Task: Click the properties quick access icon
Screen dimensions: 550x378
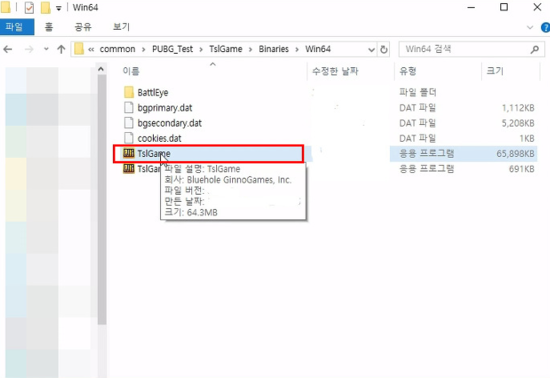Action: (x=29, y=7)
